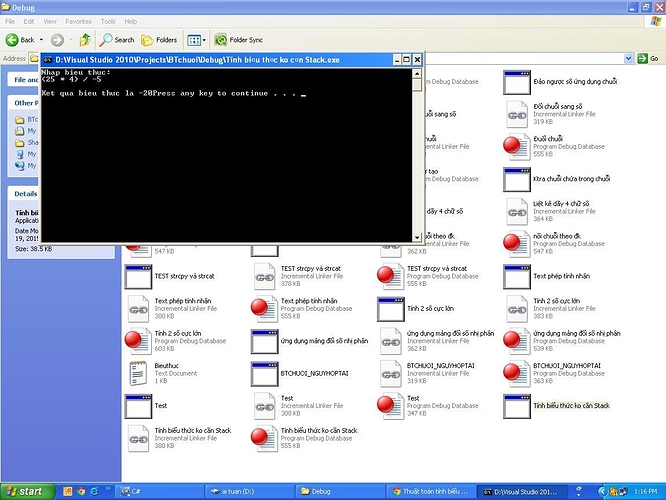Open the Tools menu

point(108,21)
